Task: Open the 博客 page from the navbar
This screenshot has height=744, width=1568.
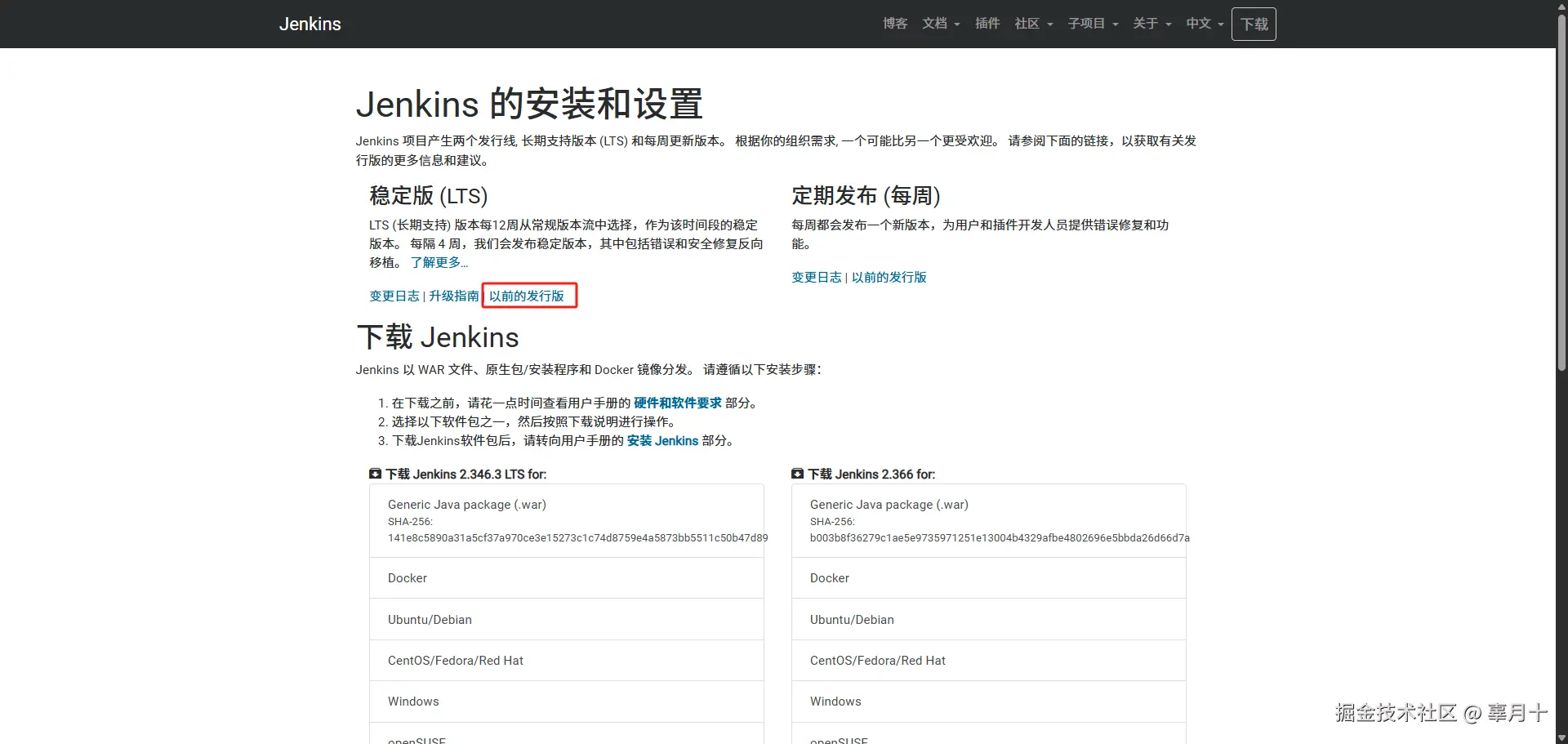Action: pyautogui.click(x=895, y=24)
